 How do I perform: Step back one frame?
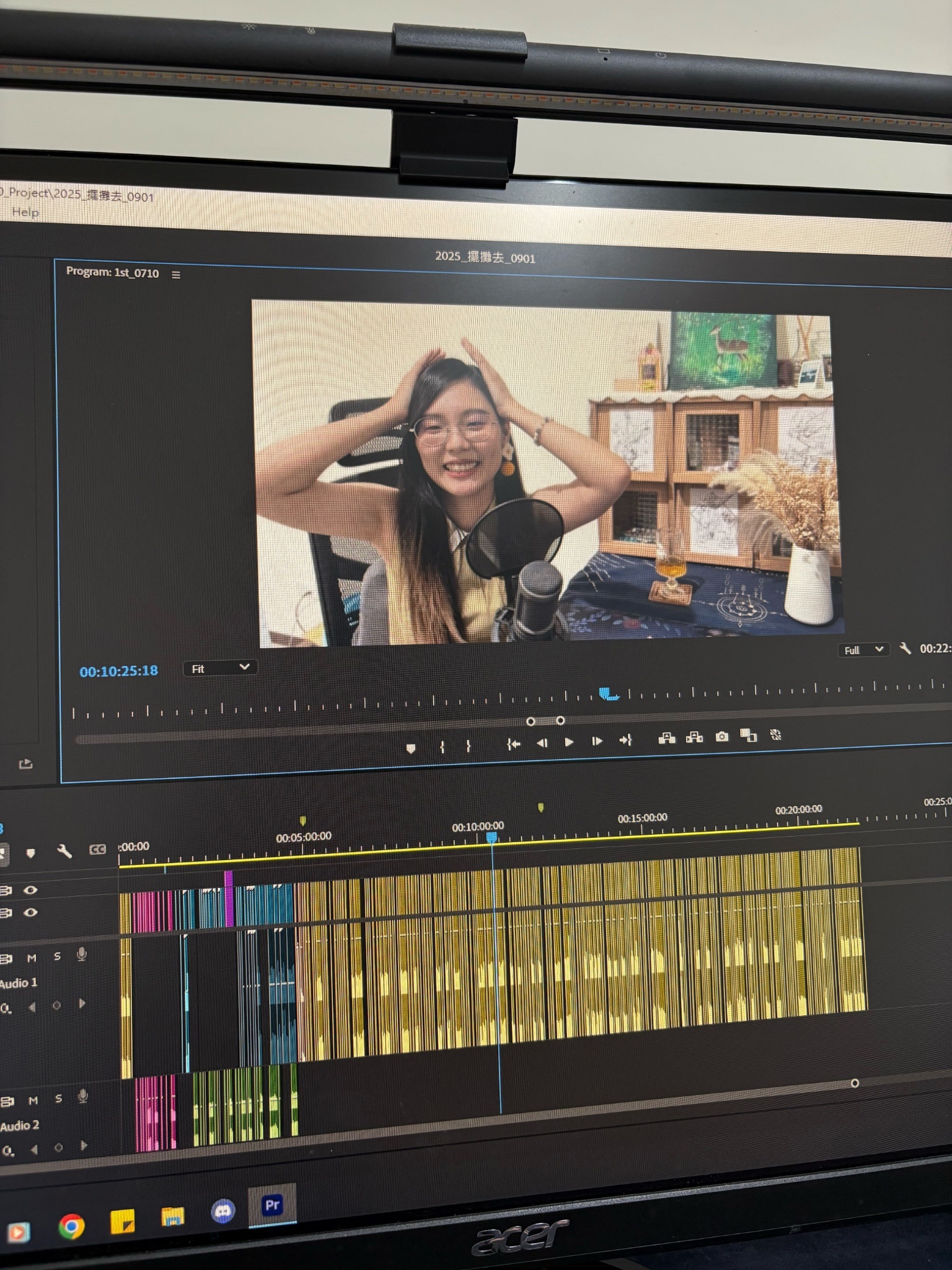(542, 743)
